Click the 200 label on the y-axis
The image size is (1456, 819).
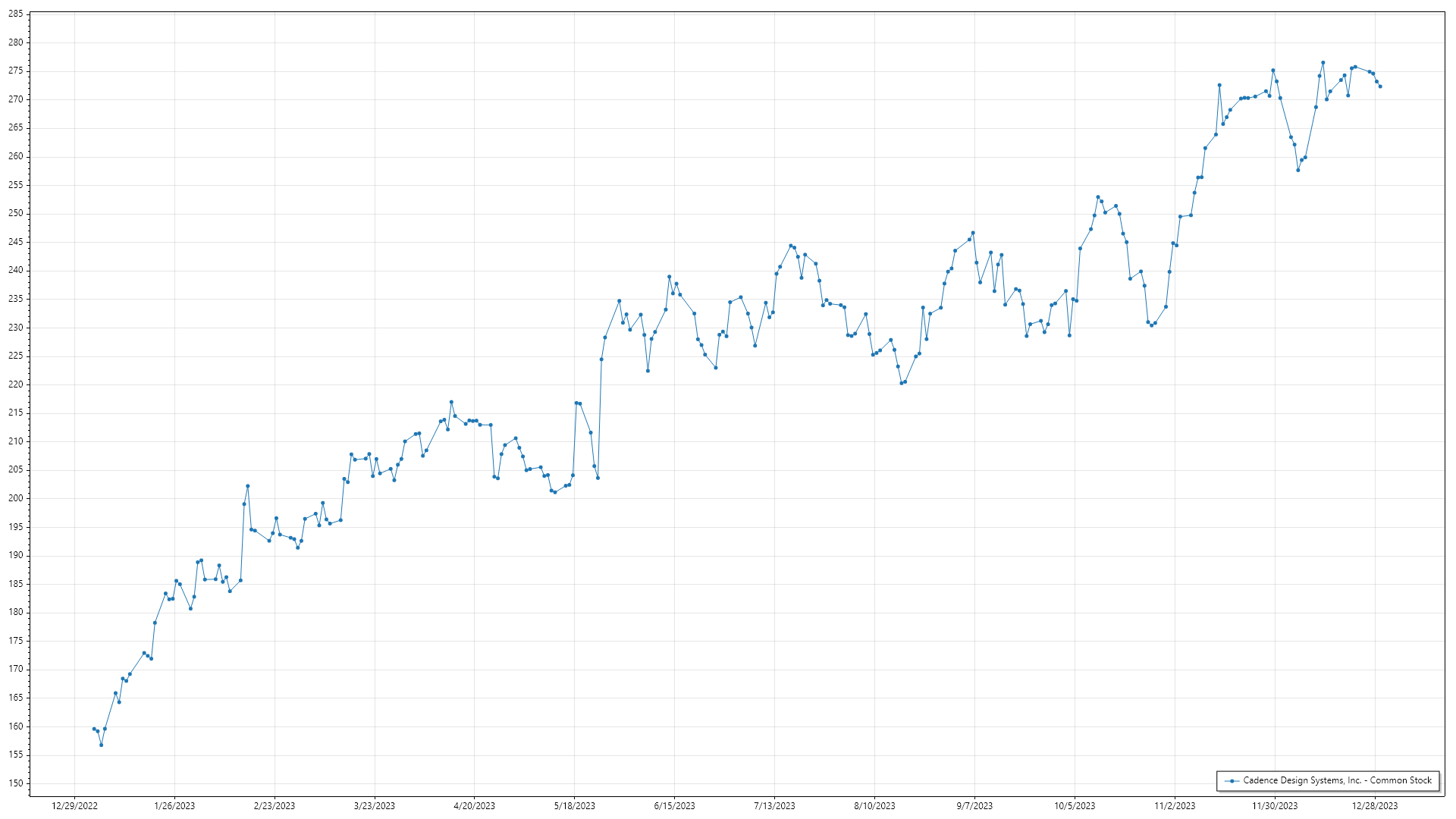pyautogui.click(x=15, y=498)
